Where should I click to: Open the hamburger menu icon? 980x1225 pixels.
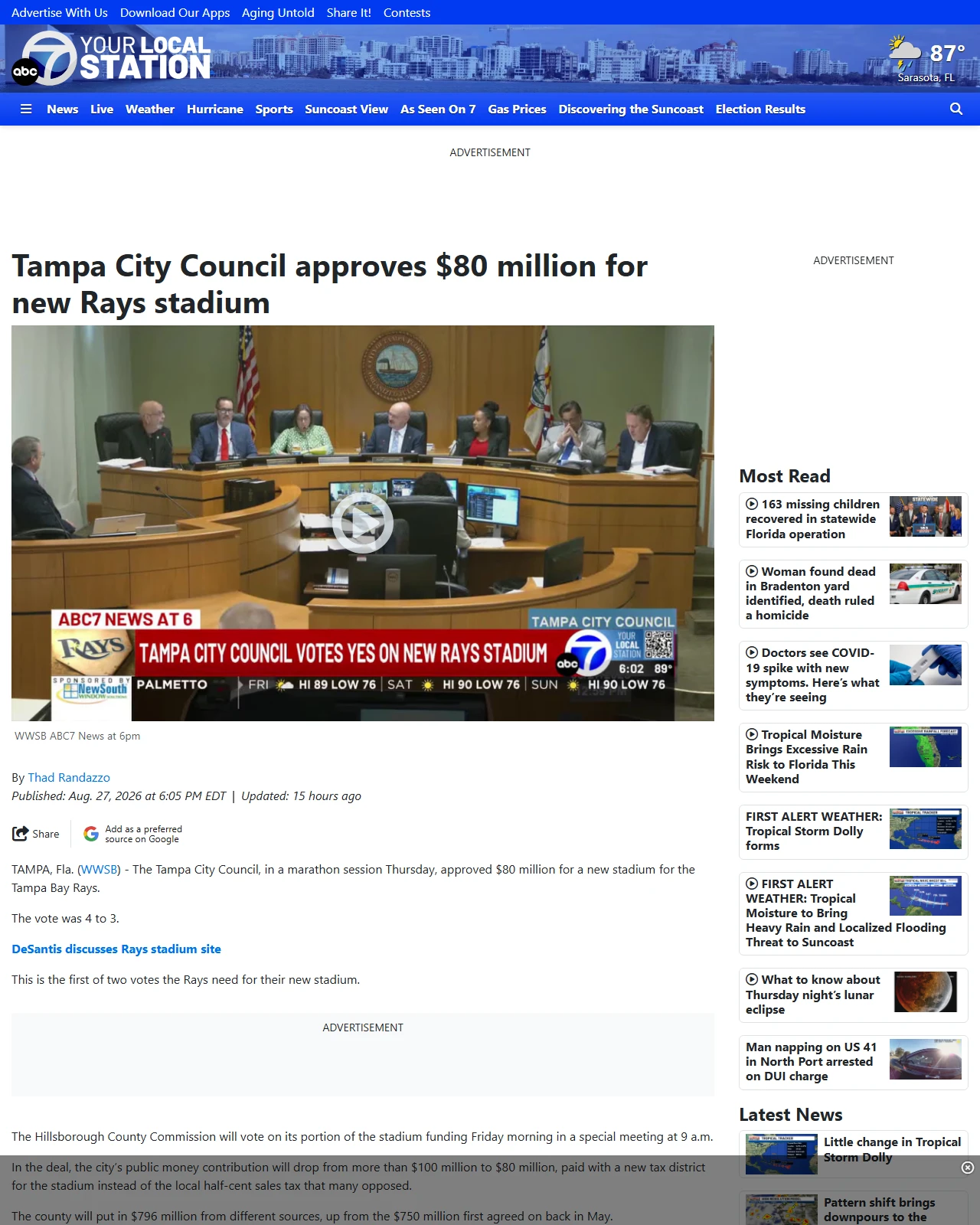[26, 109]
